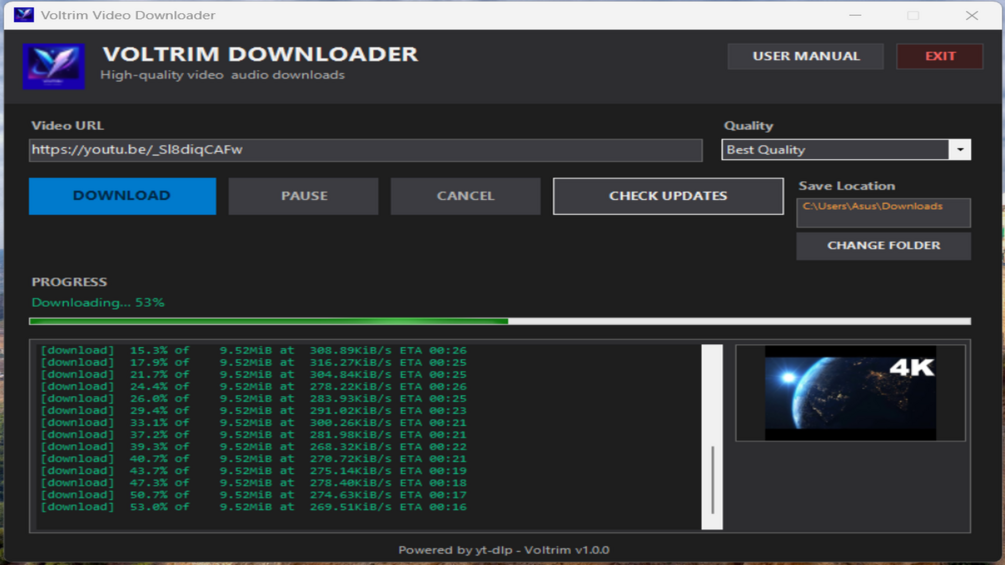Image resolution: width=1005 pixels, height=565 pixels.
Task: Change the download folder
Action: (x=883, y=246)
